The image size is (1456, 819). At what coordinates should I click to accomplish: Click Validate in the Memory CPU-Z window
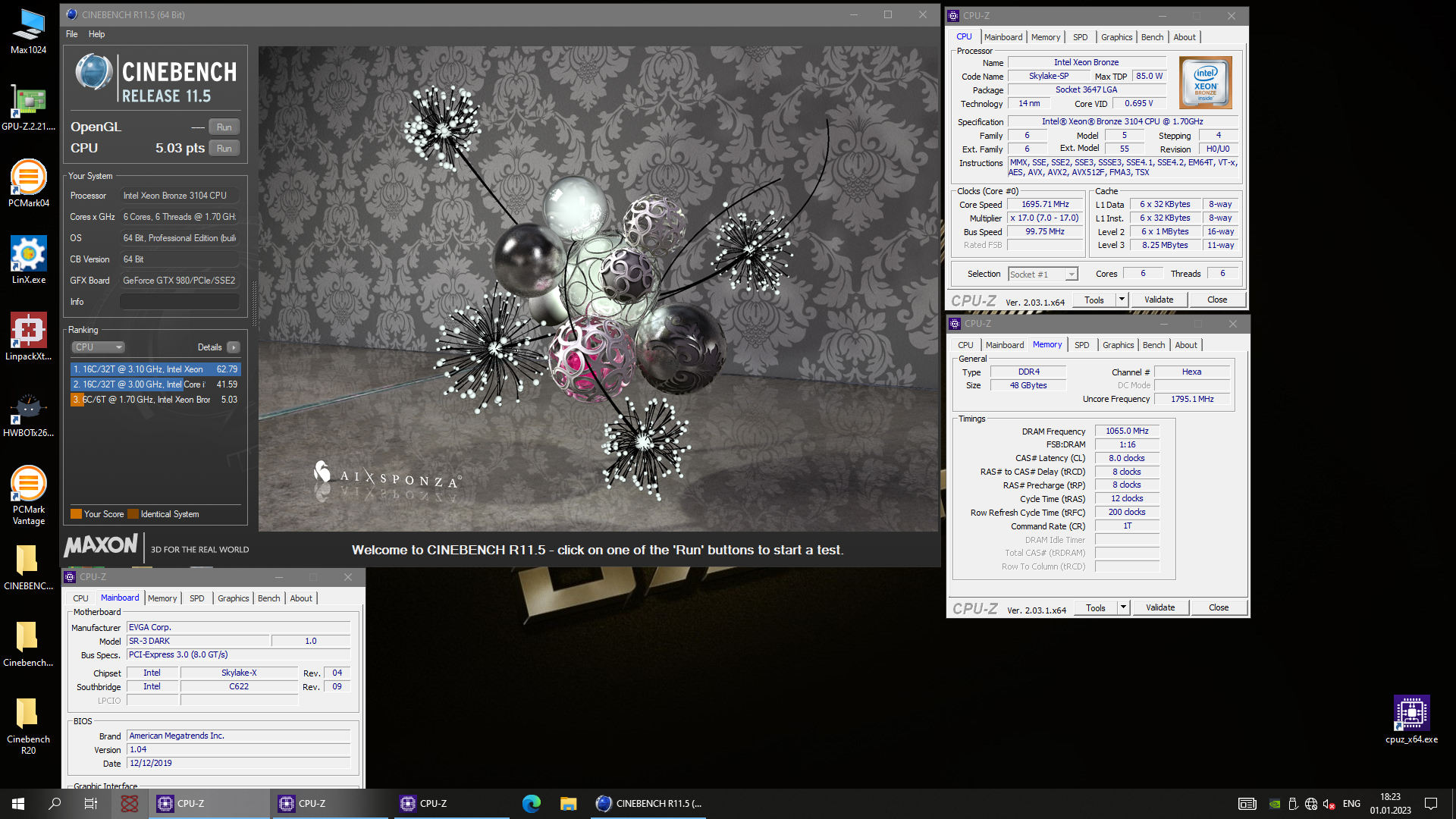coord(1160,607)
